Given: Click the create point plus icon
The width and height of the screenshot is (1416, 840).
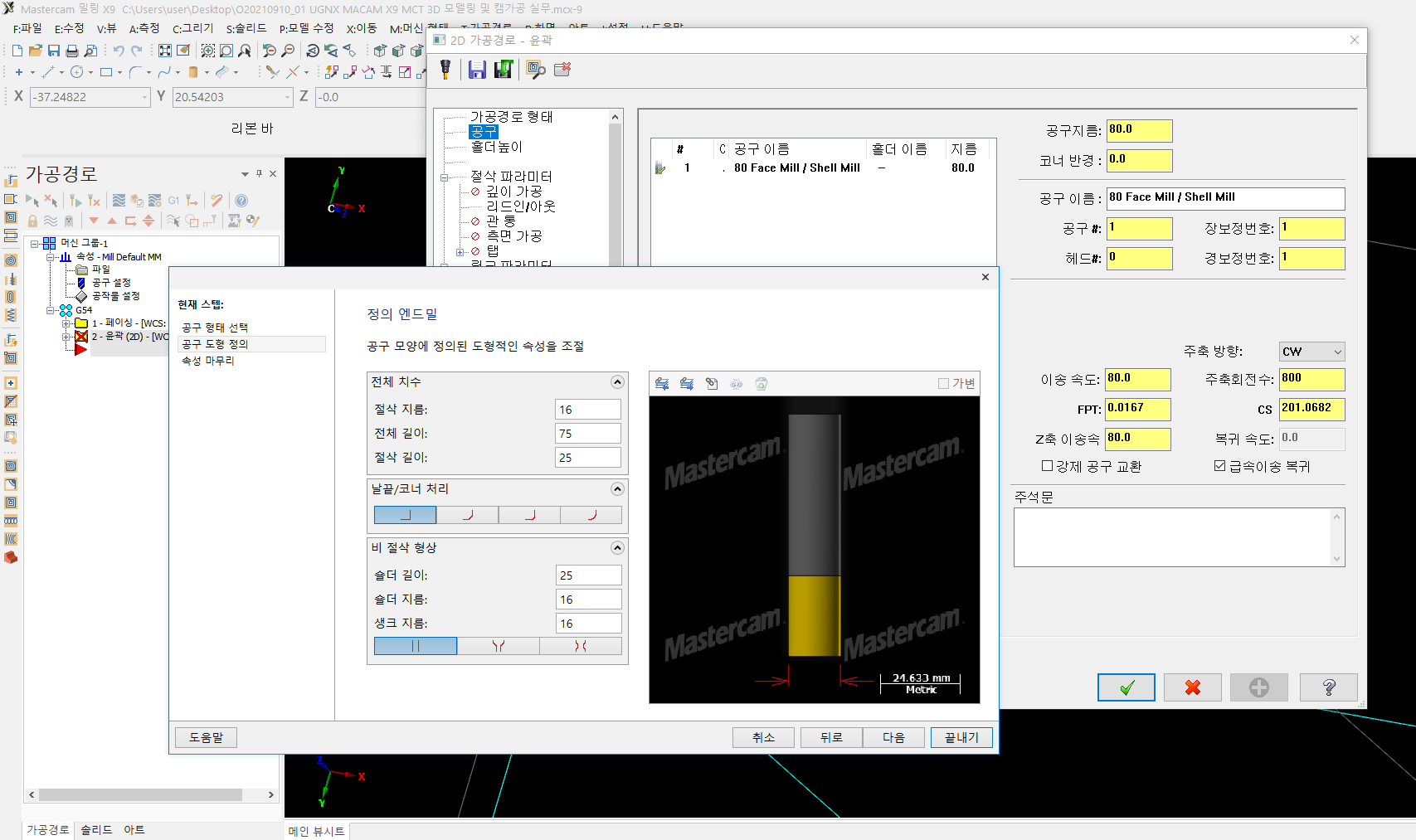Looking at the screenshot, I should coord(19,72).
